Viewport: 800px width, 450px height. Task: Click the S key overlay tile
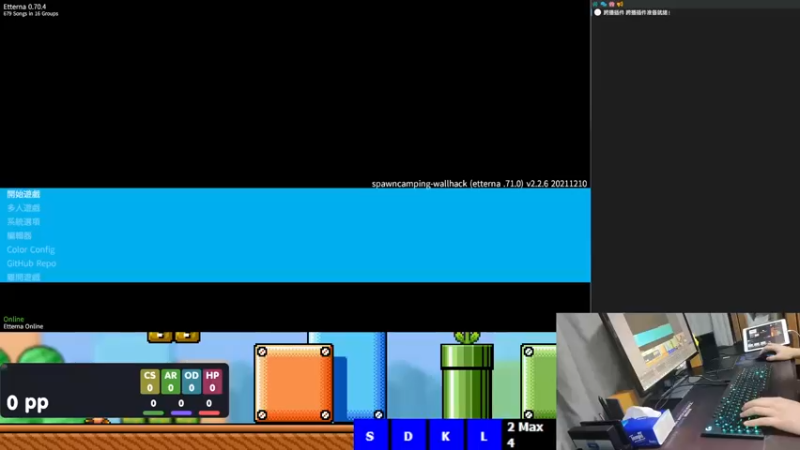[370, 435]
